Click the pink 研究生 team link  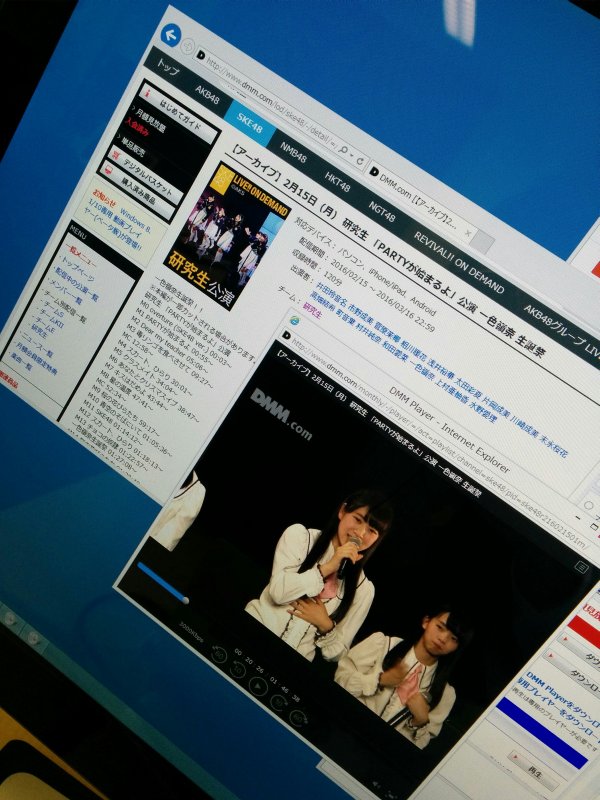tap(312, 310)
